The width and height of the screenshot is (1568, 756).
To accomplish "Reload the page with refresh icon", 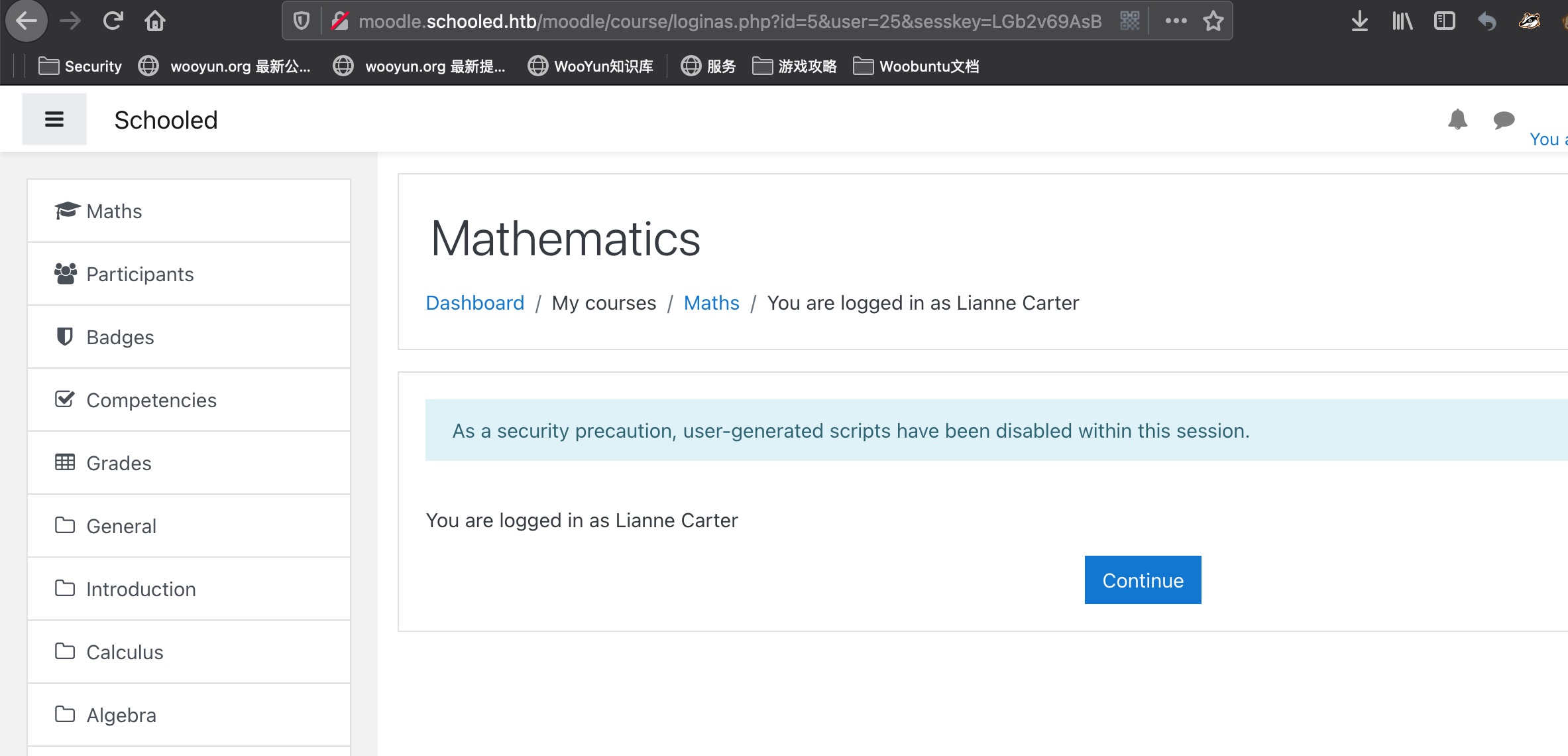I will (x=113, y=21).
